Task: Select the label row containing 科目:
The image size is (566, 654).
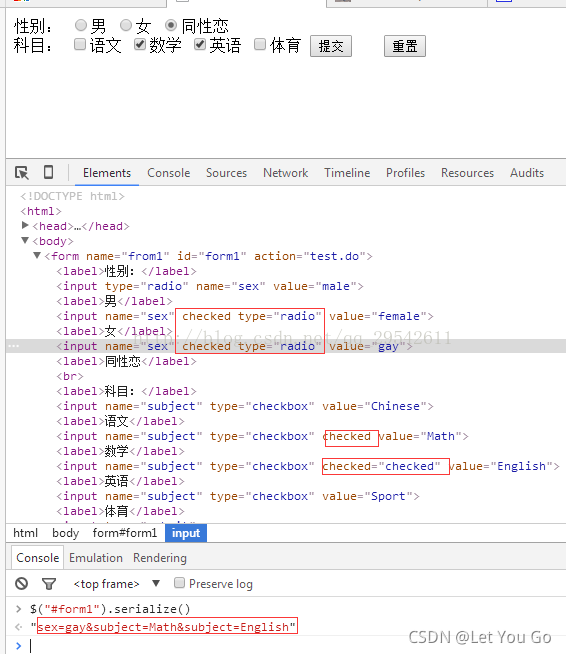Action: coord(126,391)
